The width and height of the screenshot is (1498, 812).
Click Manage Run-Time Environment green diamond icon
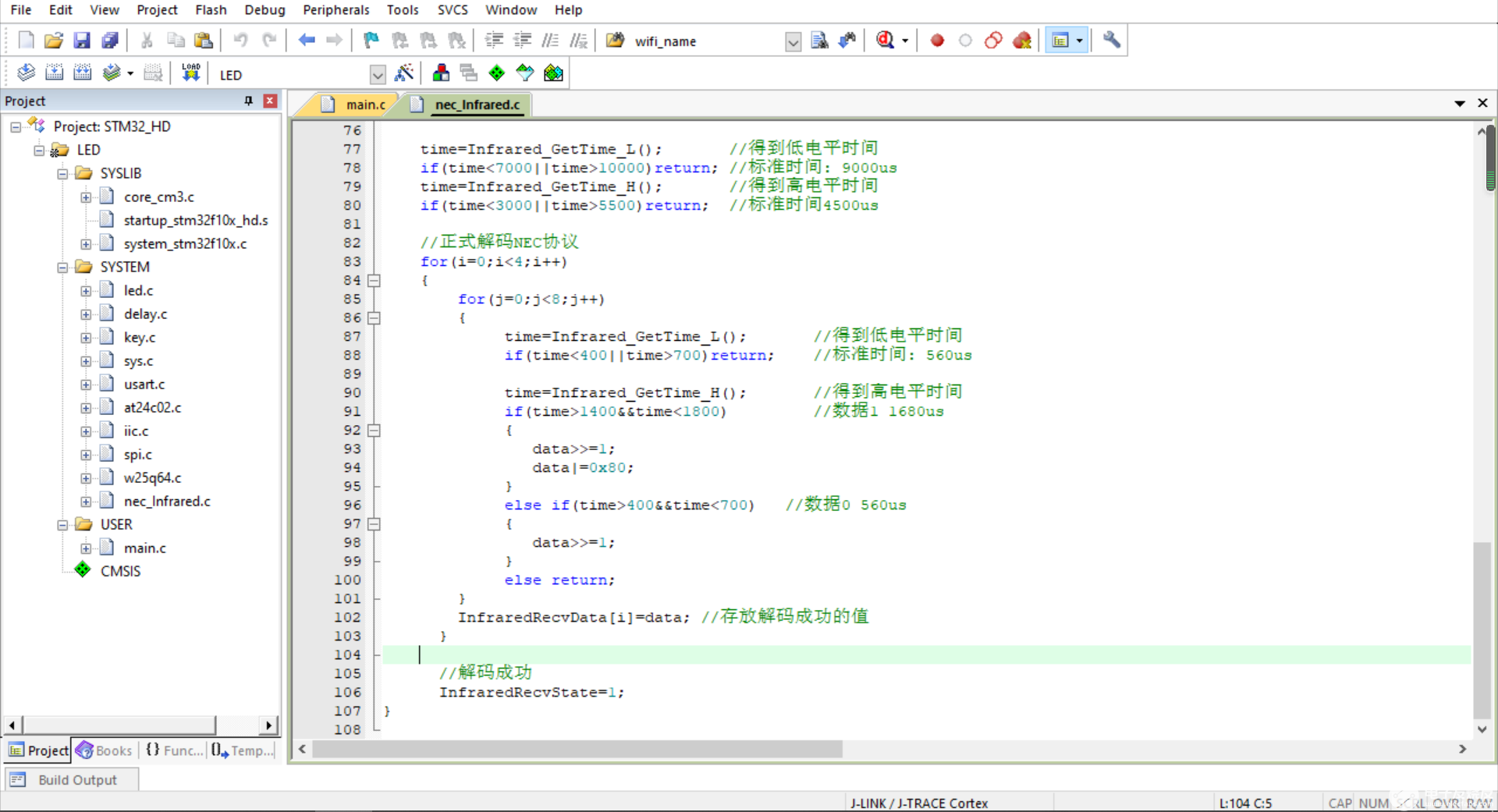point(496,73)
